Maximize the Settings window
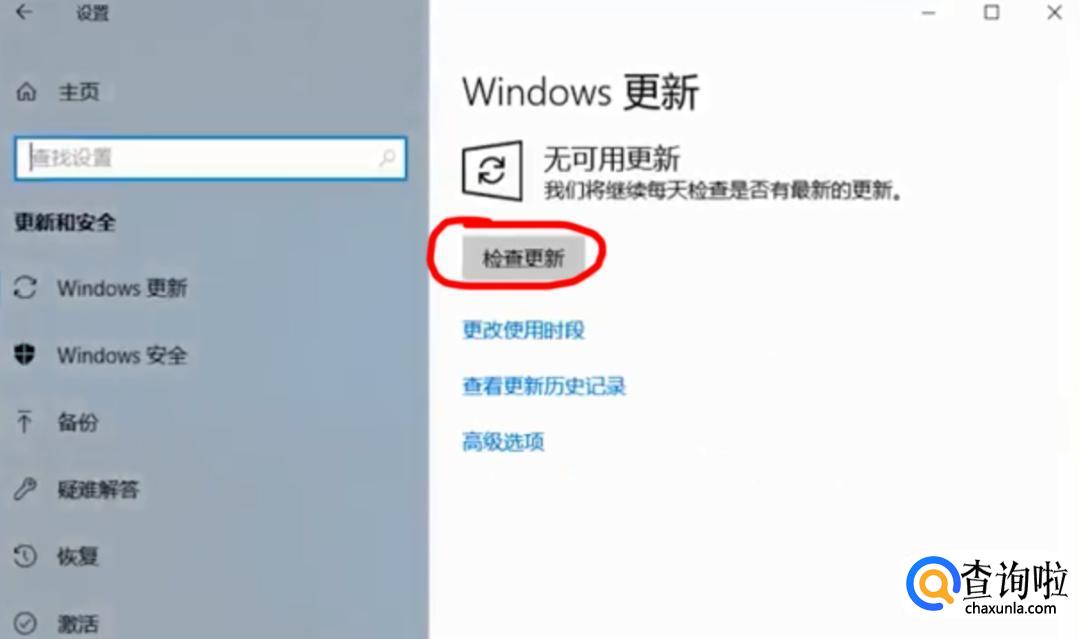This screenshot has height=639, width=1080. [x=991, y=12]
